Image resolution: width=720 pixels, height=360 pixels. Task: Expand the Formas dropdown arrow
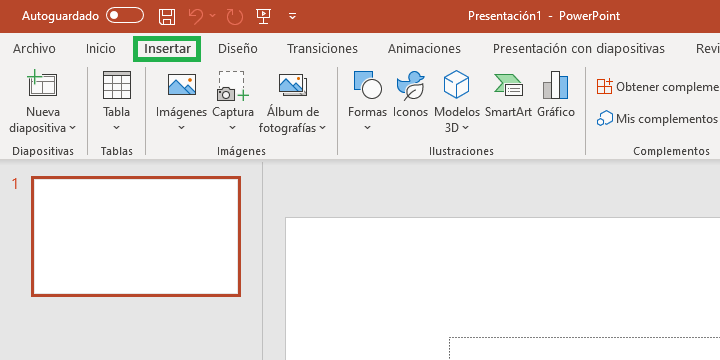[x=367, y=128]
